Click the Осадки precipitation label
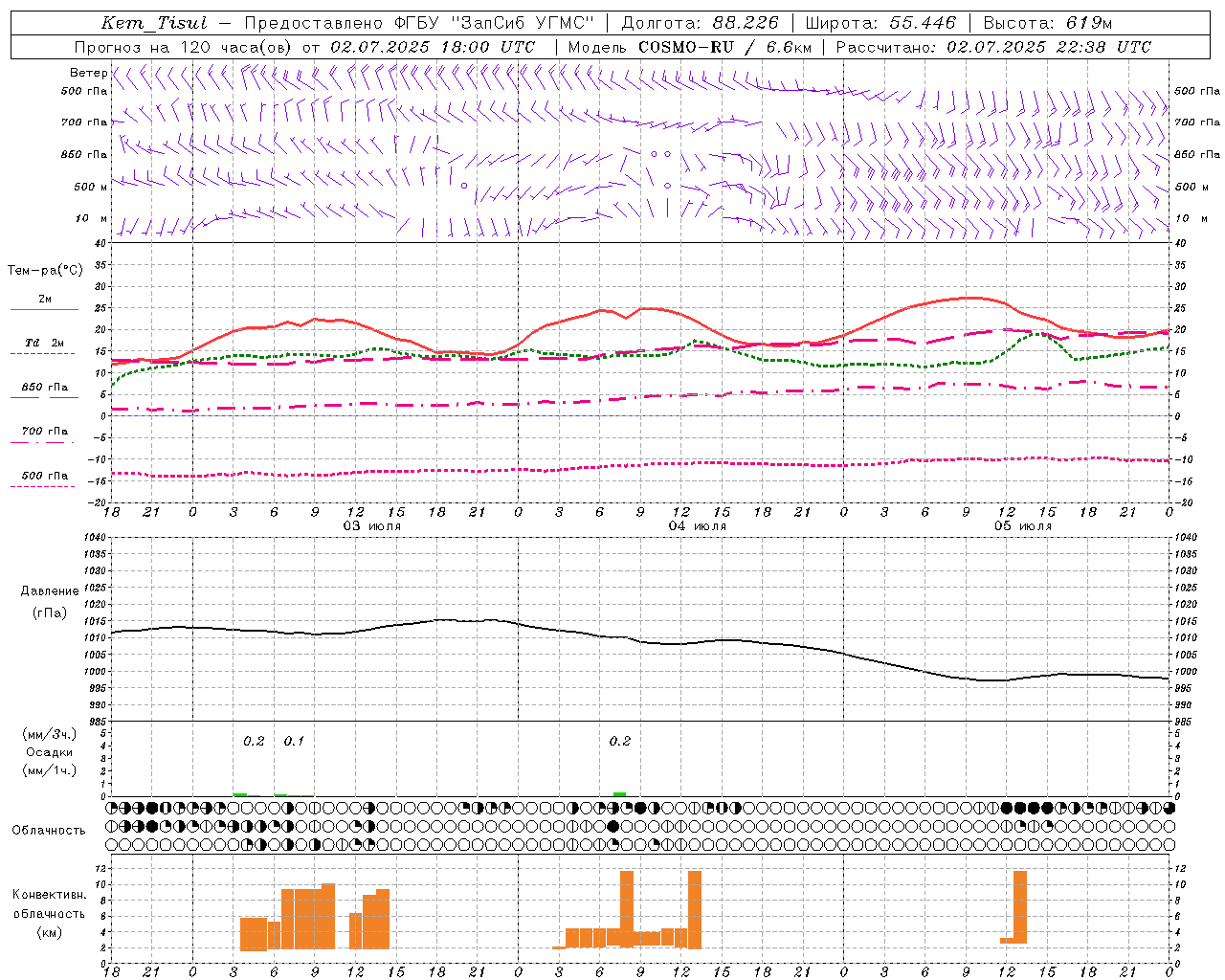The width and height of the screenshot is (1225, 980). 50,752
